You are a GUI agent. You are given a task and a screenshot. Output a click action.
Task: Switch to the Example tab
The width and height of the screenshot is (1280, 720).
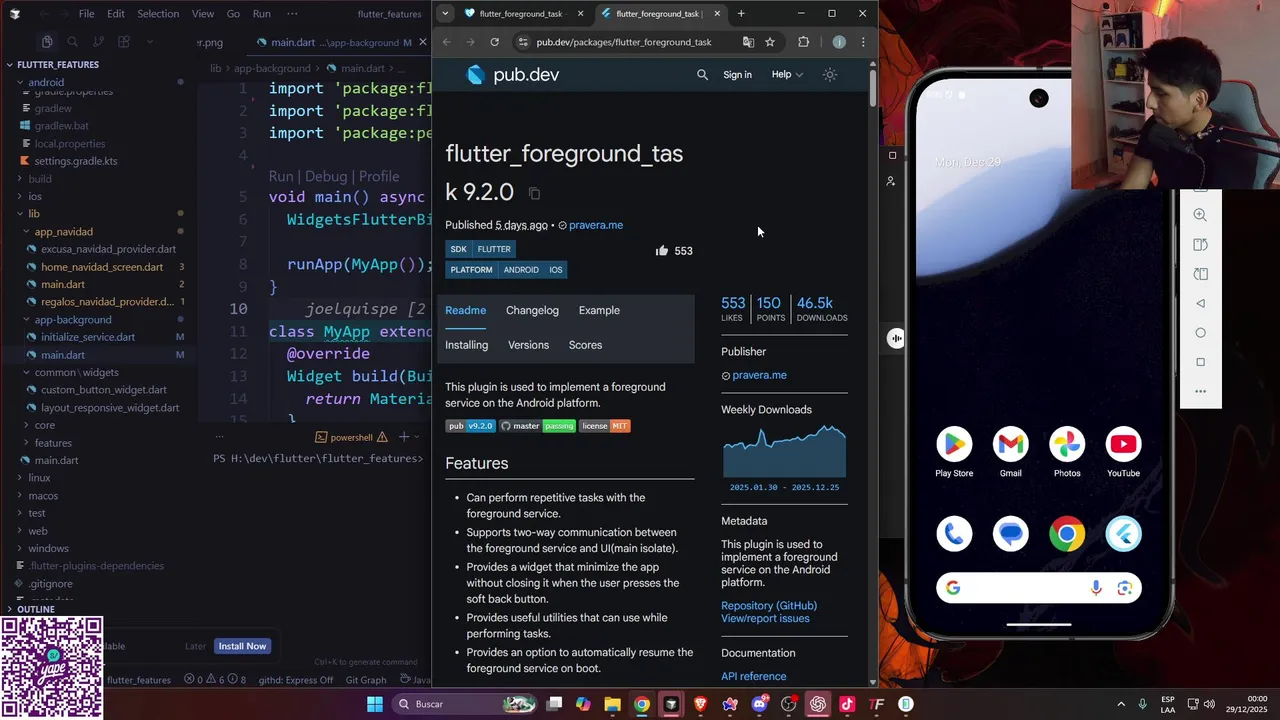(599, 310)
